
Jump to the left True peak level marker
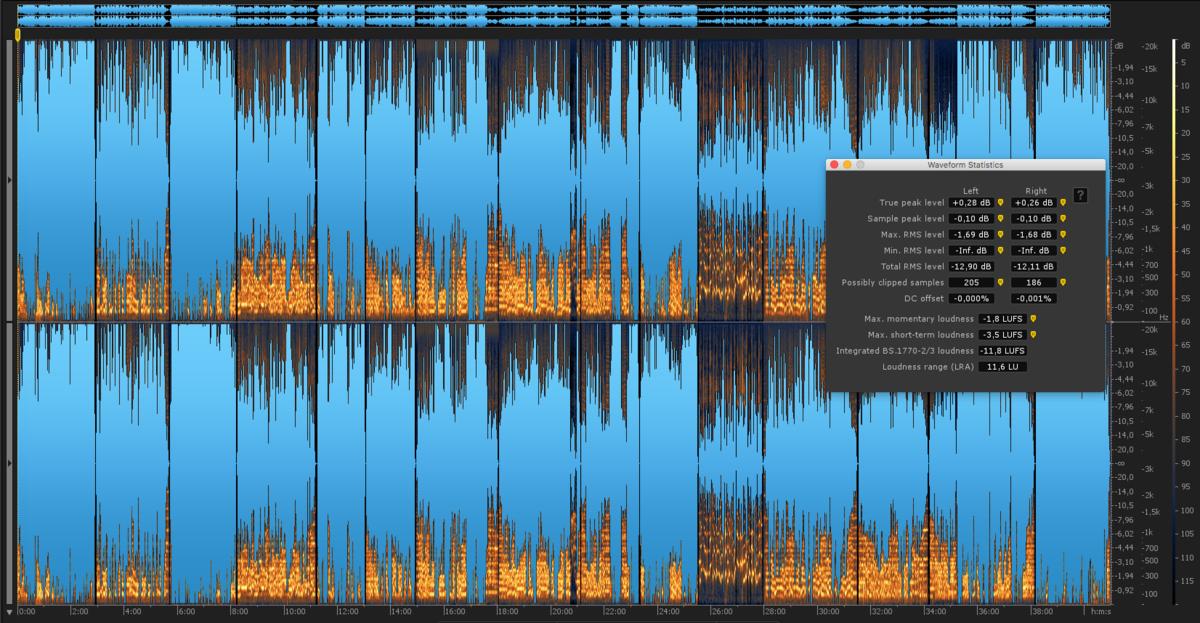click(x=1000, y=203)
